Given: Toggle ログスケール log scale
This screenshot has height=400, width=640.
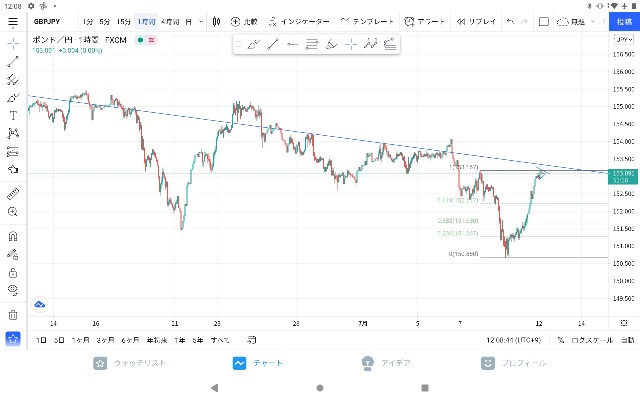Looking at the screenshot, I should pos(592,340).
